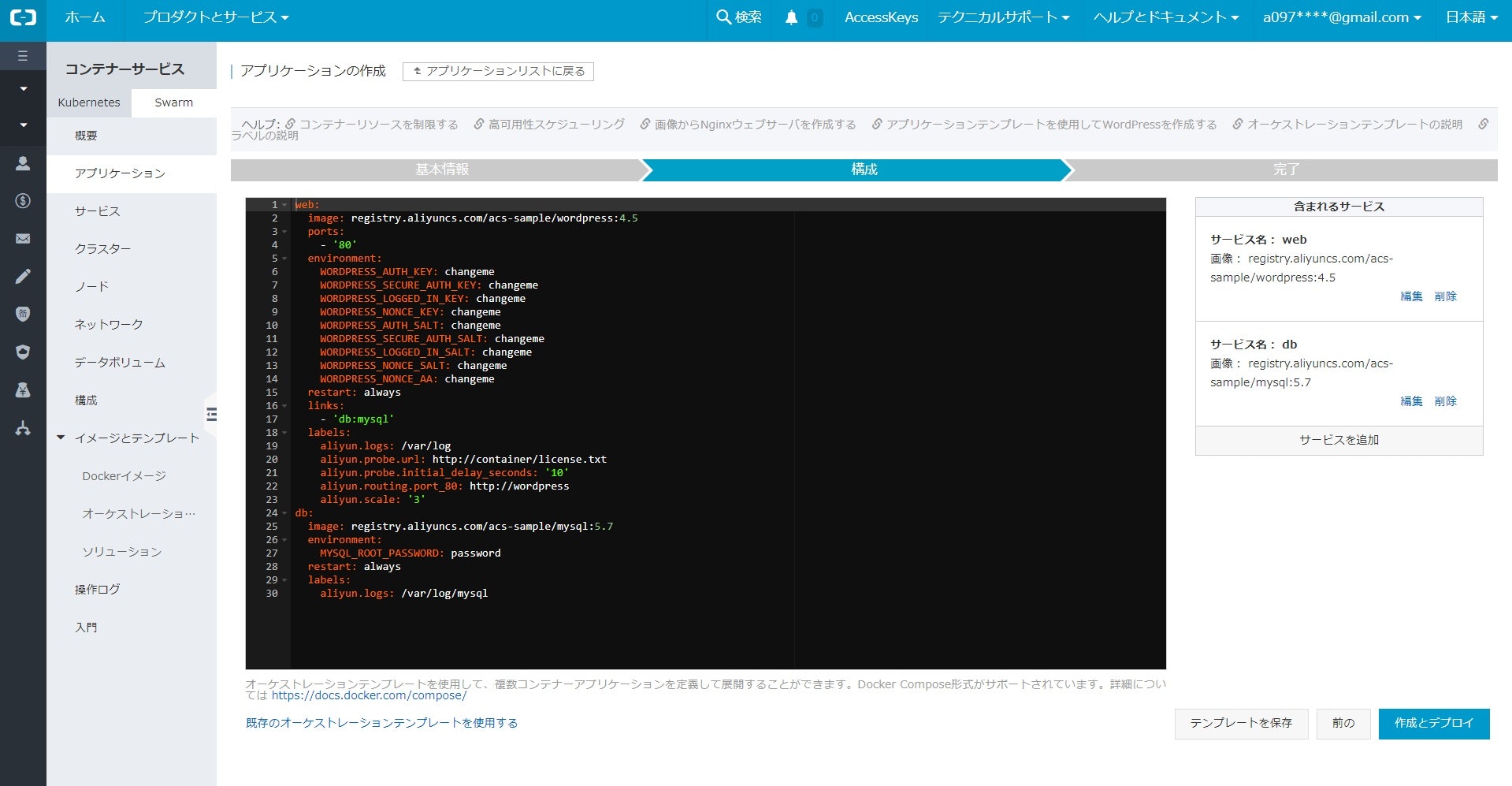Click 既存のオーケストレーションテンプレートを使用する link
Viewport: 1512px width, 786px height.
pos(381,723)
